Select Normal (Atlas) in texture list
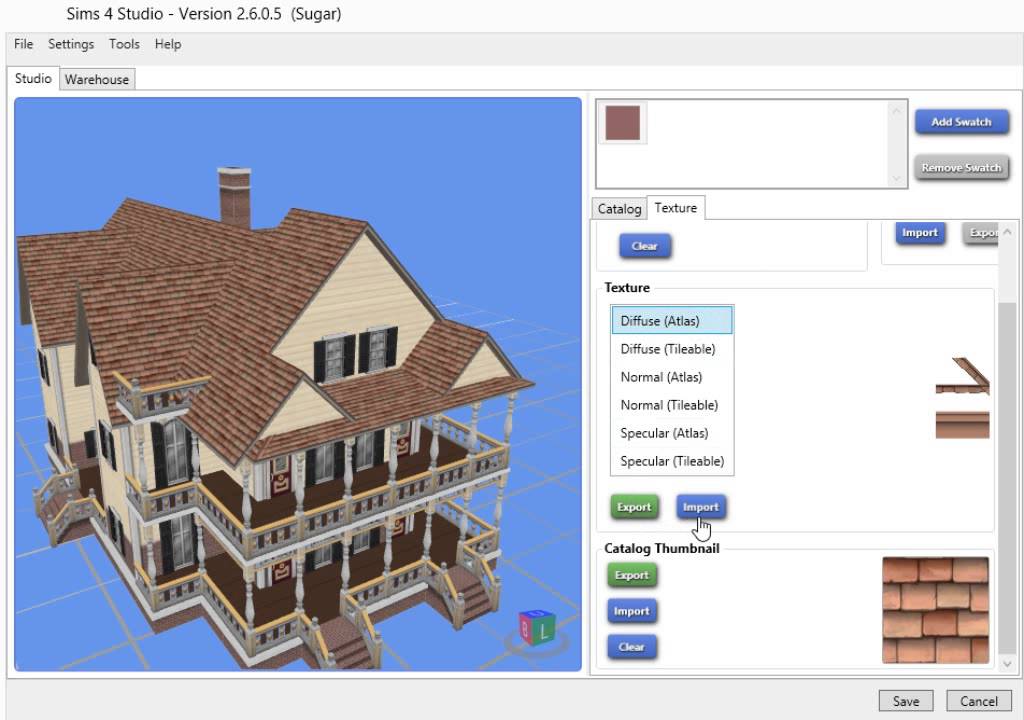 [672, 377]
